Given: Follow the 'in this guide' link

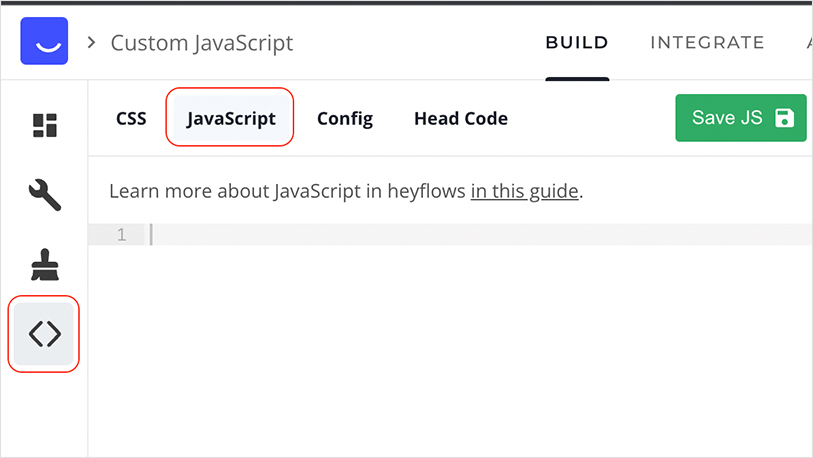Looking at the screenshot, I should (524, 191).
